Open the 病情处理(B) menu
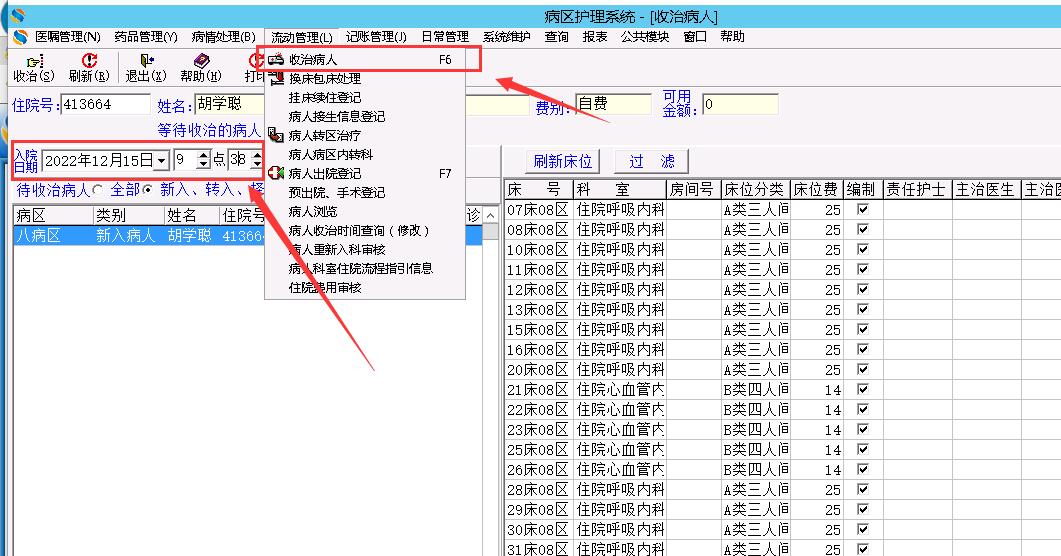The width and height of the screenshot is (1061, 556). coord(223,37)
